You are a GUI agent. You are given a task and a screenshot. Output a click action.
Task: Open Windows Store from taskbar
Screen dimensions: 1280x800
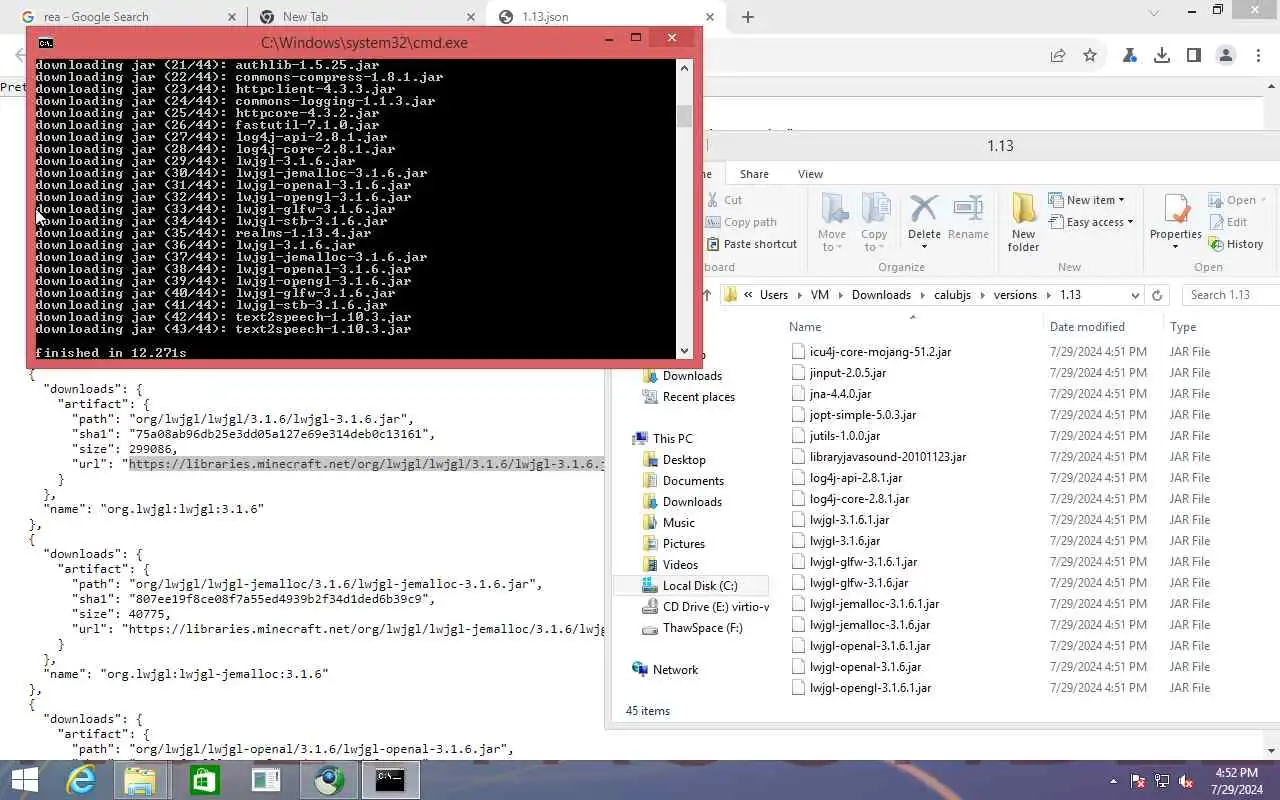(x=204, y=780)
